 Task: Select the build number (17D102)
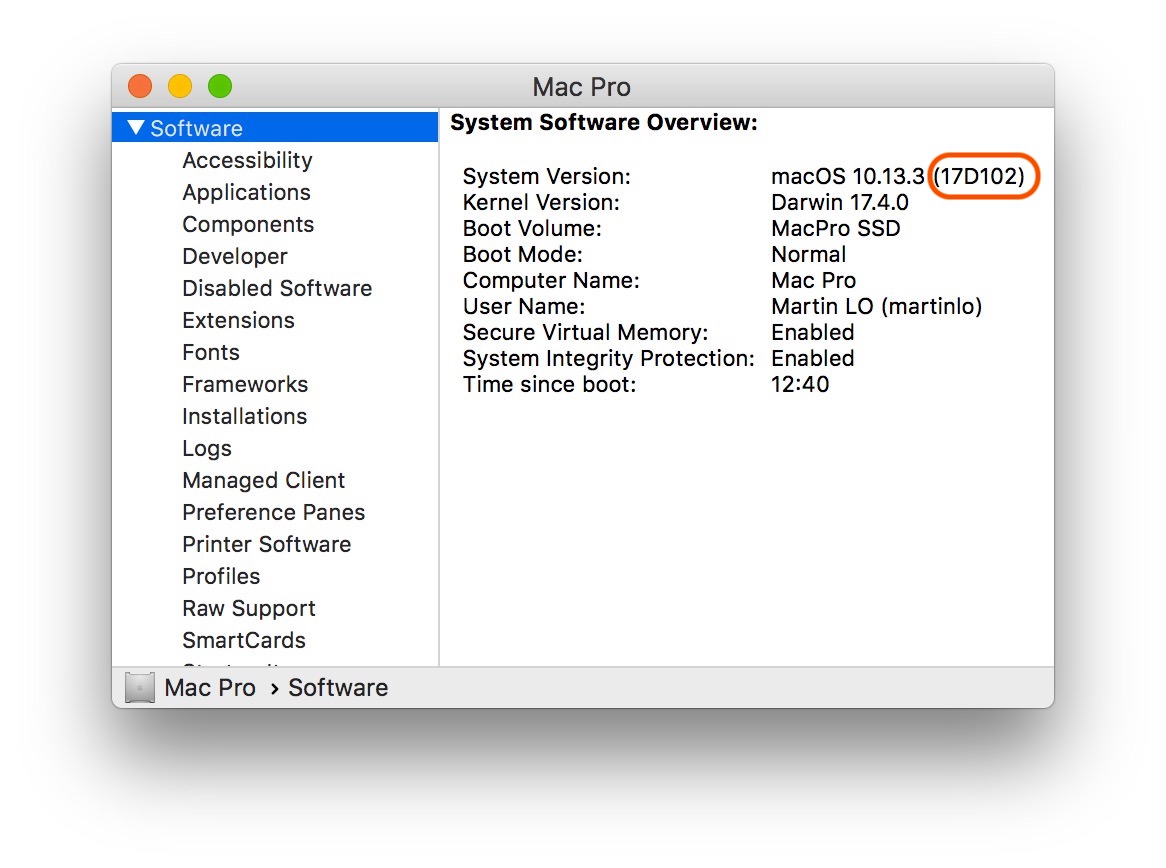[979, 176]
